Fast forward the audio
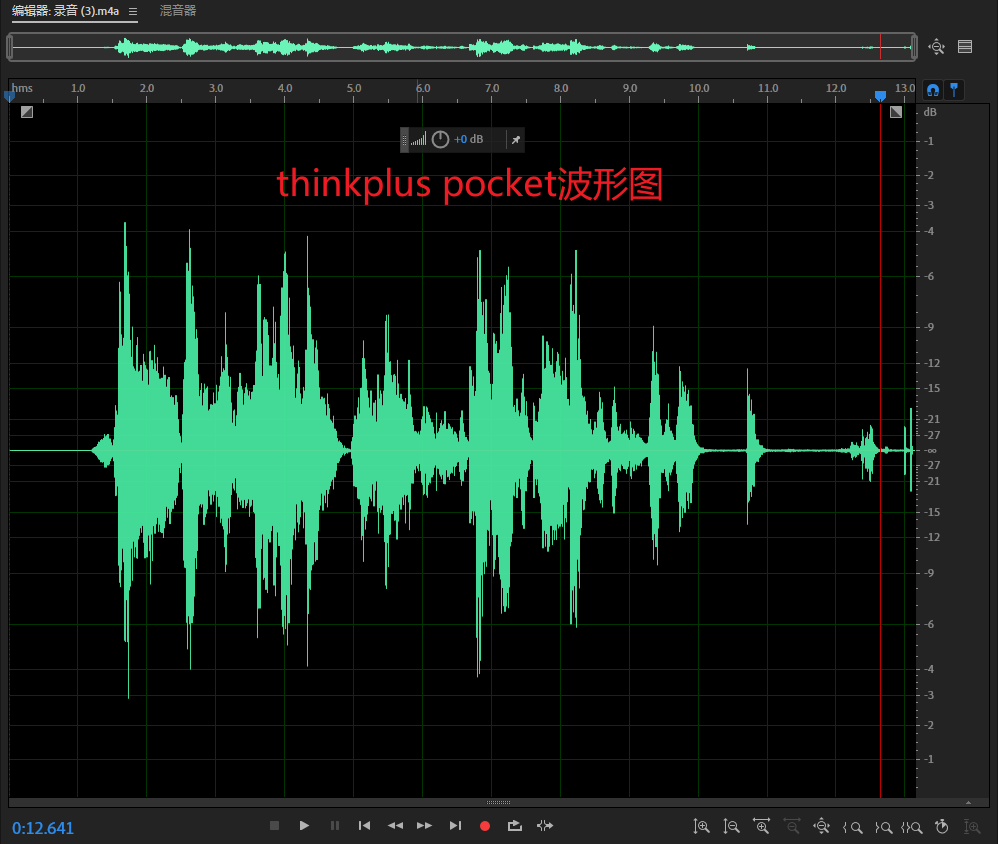 [x=425, y=826]
